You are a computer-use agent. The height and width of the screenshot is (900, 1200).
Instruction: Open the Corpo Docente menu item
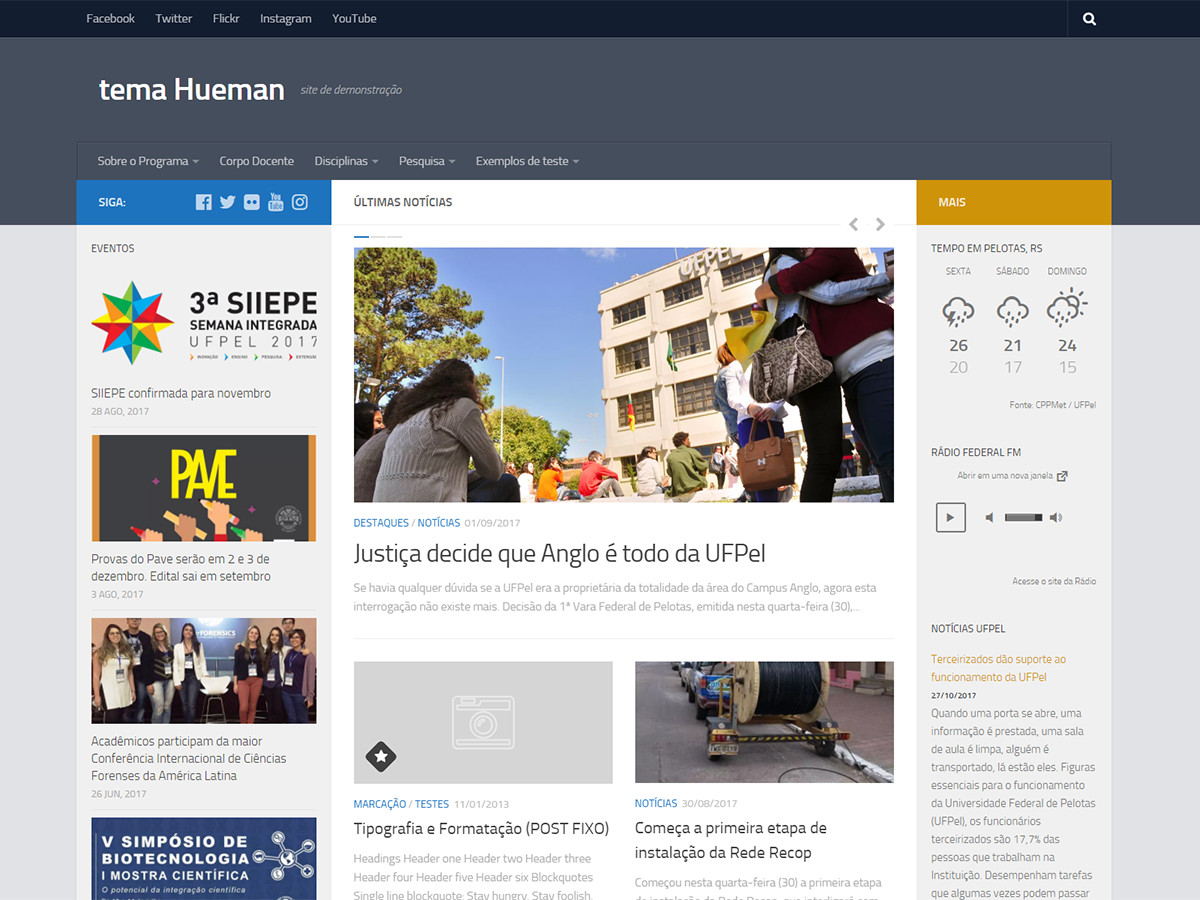(257, 161)
